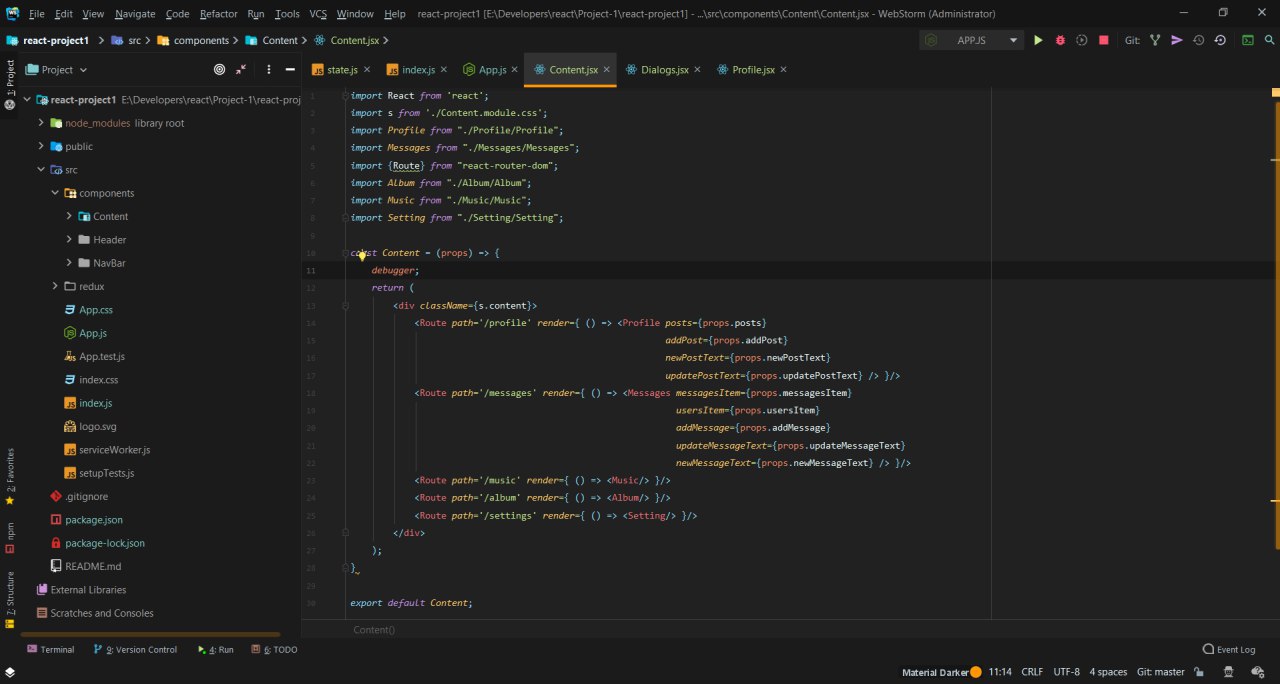Start debugging with the bug icon
Viewport: 1280px width, 684px height.
1060,40
